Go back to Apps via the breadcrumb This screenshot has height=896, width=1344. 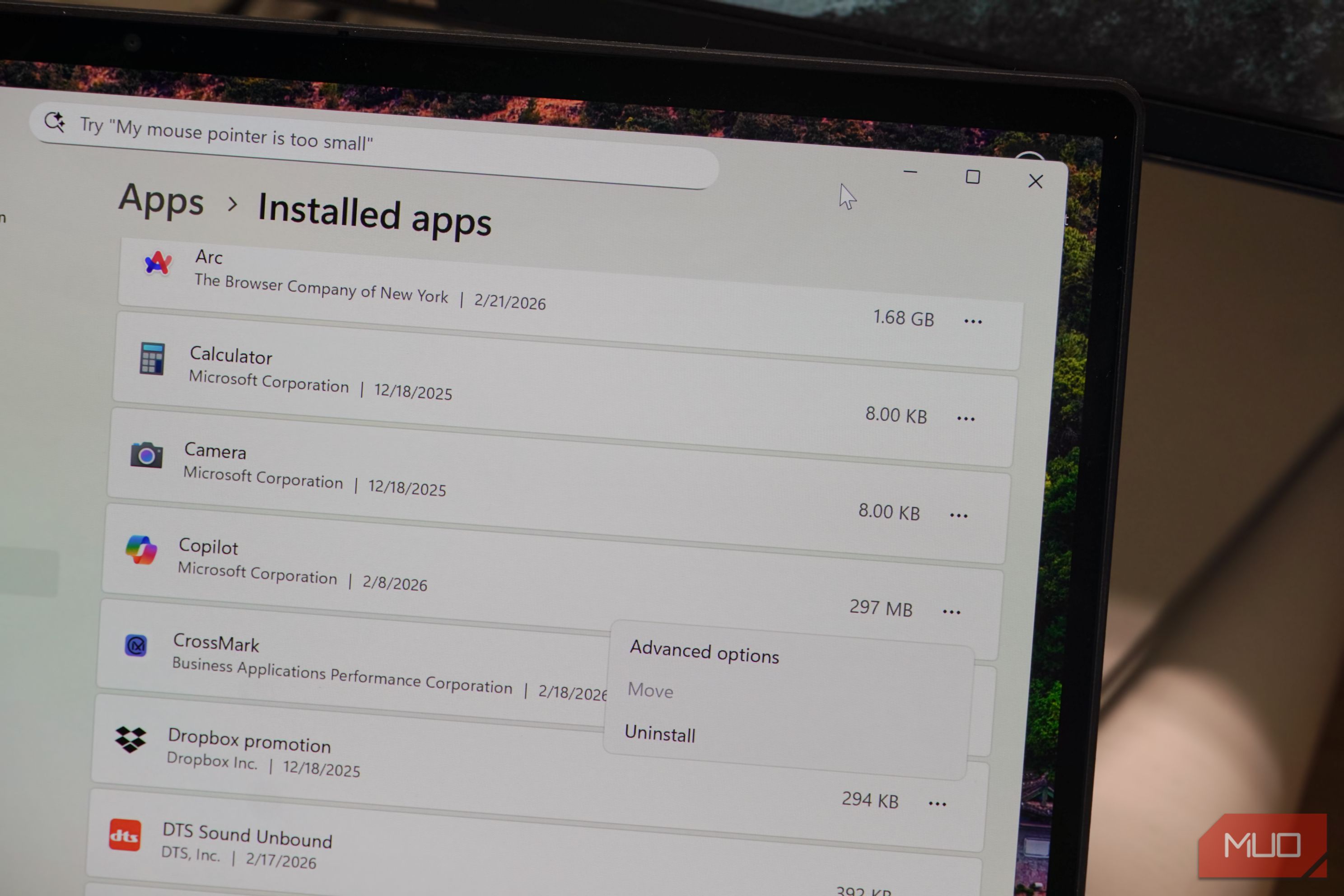pyautogui.click(x=161, y=200)
